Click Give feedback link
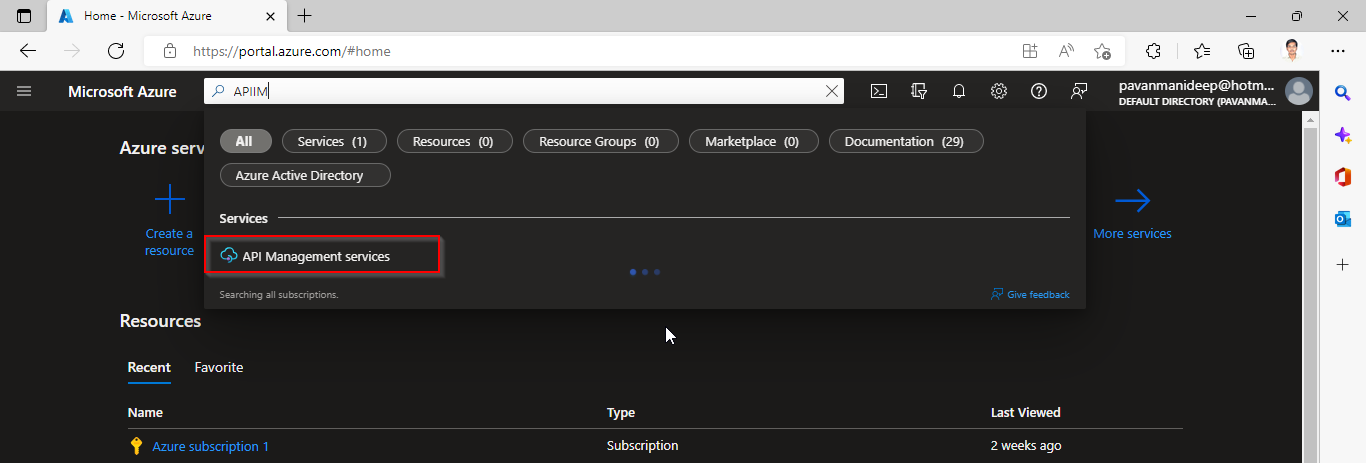 [x=1037, y=295]
